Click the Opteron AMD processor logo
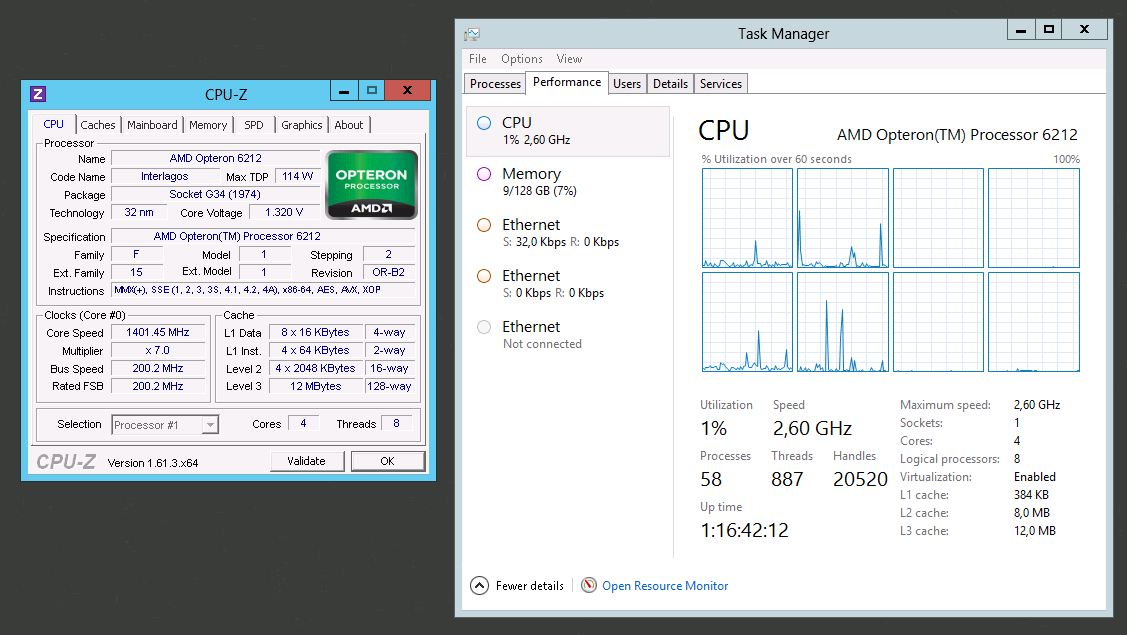This screenshot has height=635, width=1127. 372,185
